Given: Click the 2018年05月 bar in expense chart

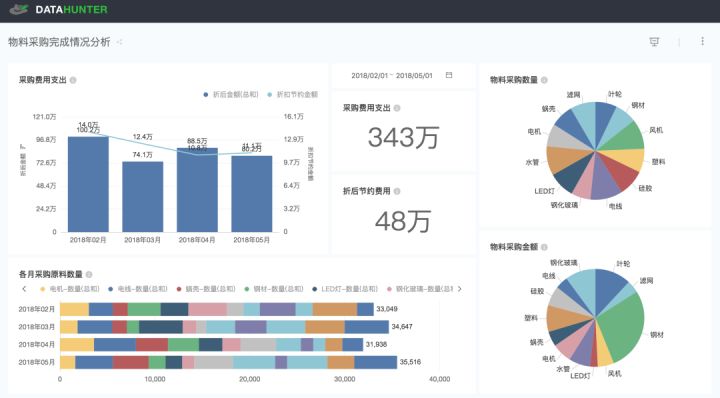Looking at the screenshot, I should 252,194.
